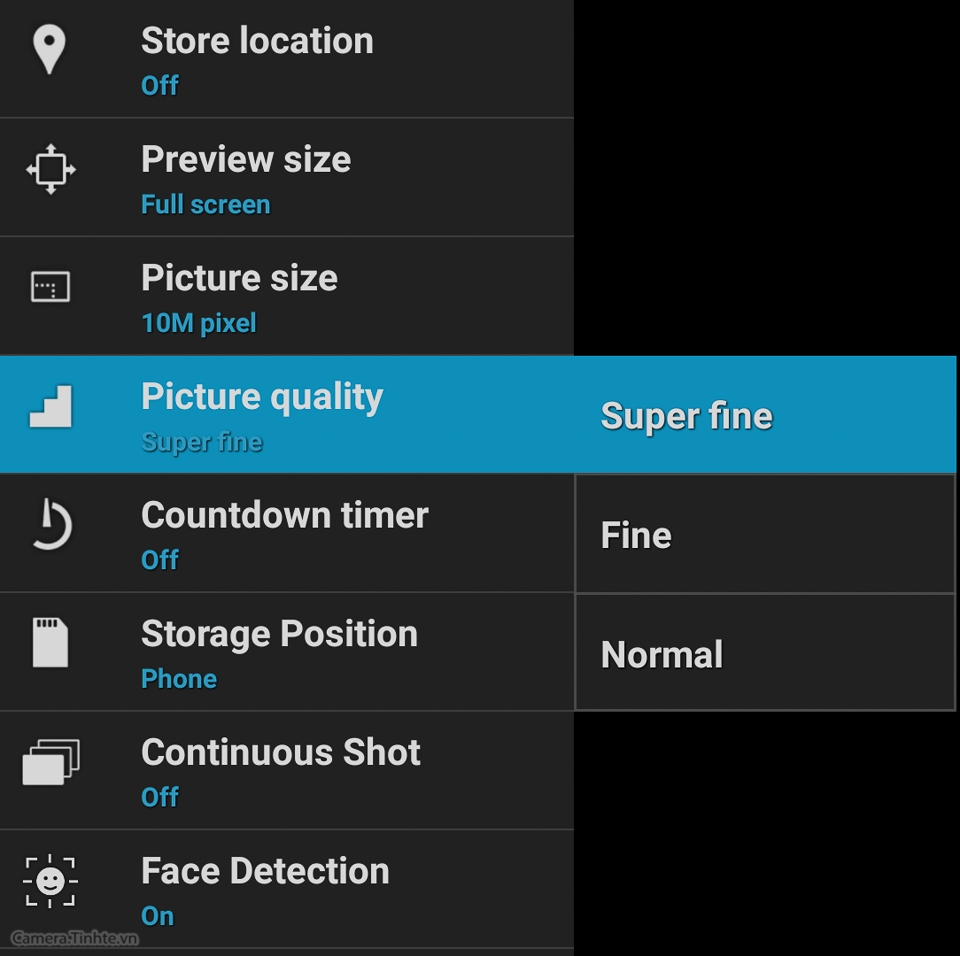960x956 pixels.
Task: Tap the Storage Position SD card icon
Action: point(50,642)
